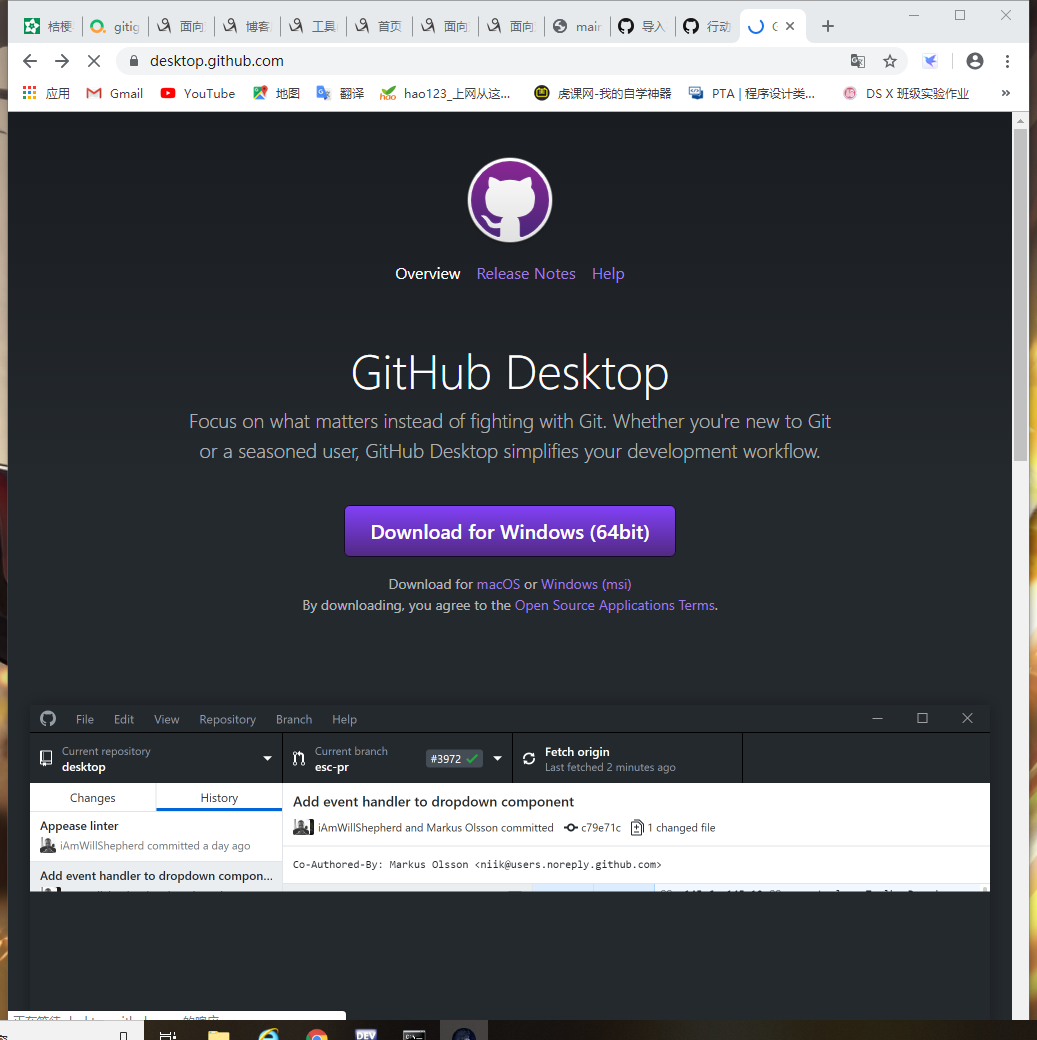This screenshot has width=1037, height=1040.
Task: Click the 1 changed file indicator
Action: pos(673,828)
